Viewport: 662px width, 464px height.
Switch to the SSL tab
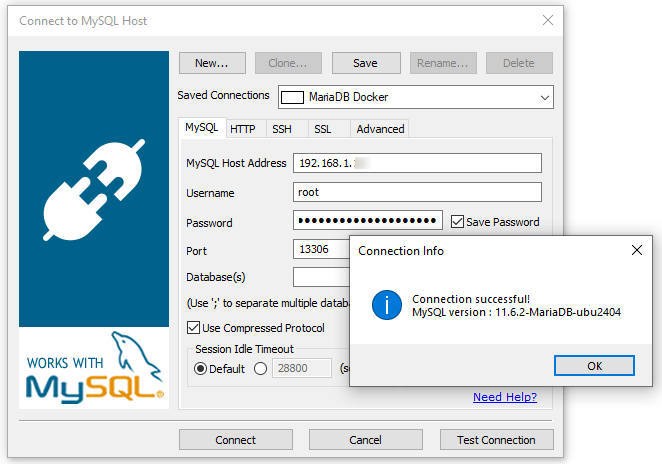tap(322, 129)
